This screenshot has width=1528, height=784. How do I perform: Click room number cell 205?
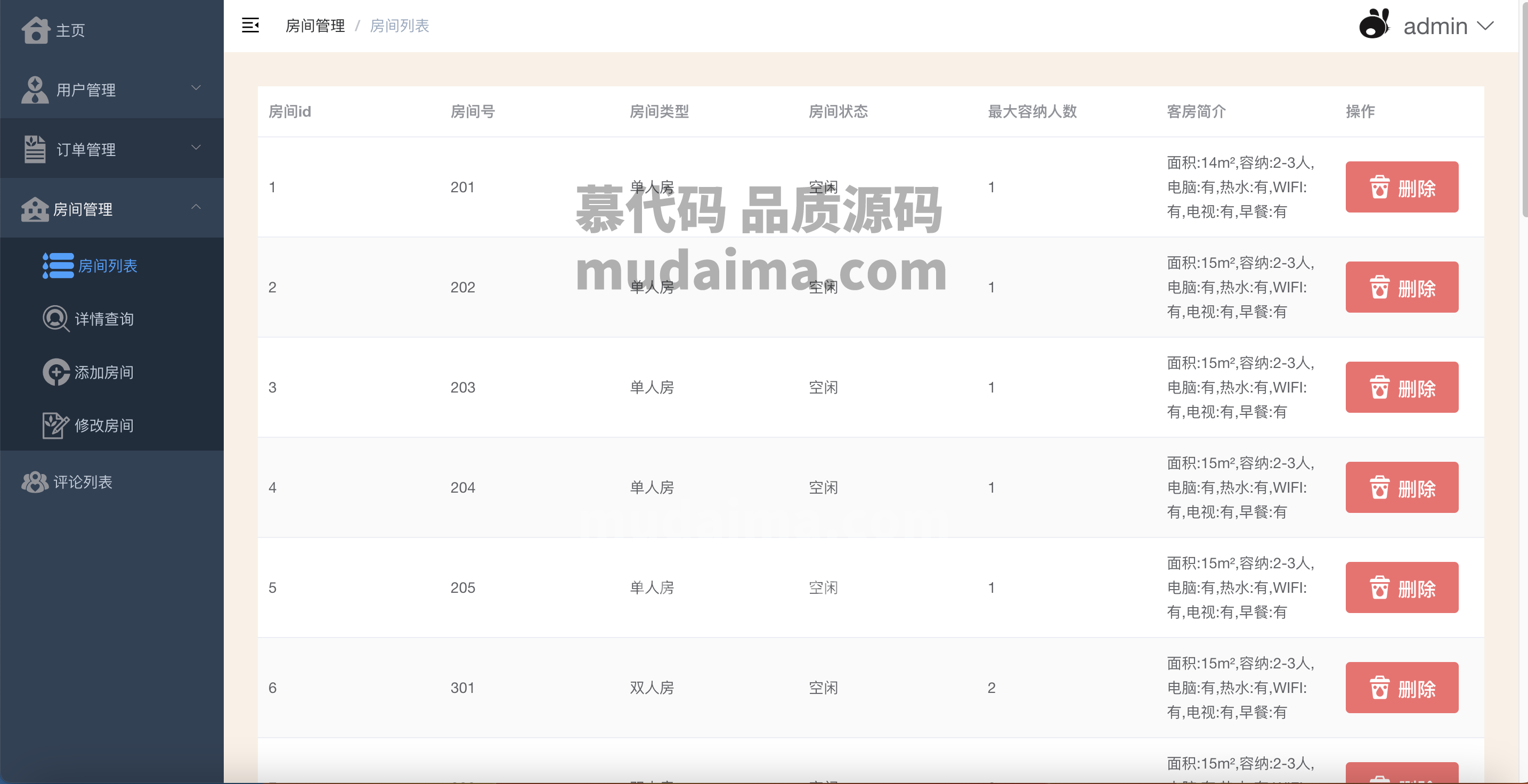click(x=462, y=589)
